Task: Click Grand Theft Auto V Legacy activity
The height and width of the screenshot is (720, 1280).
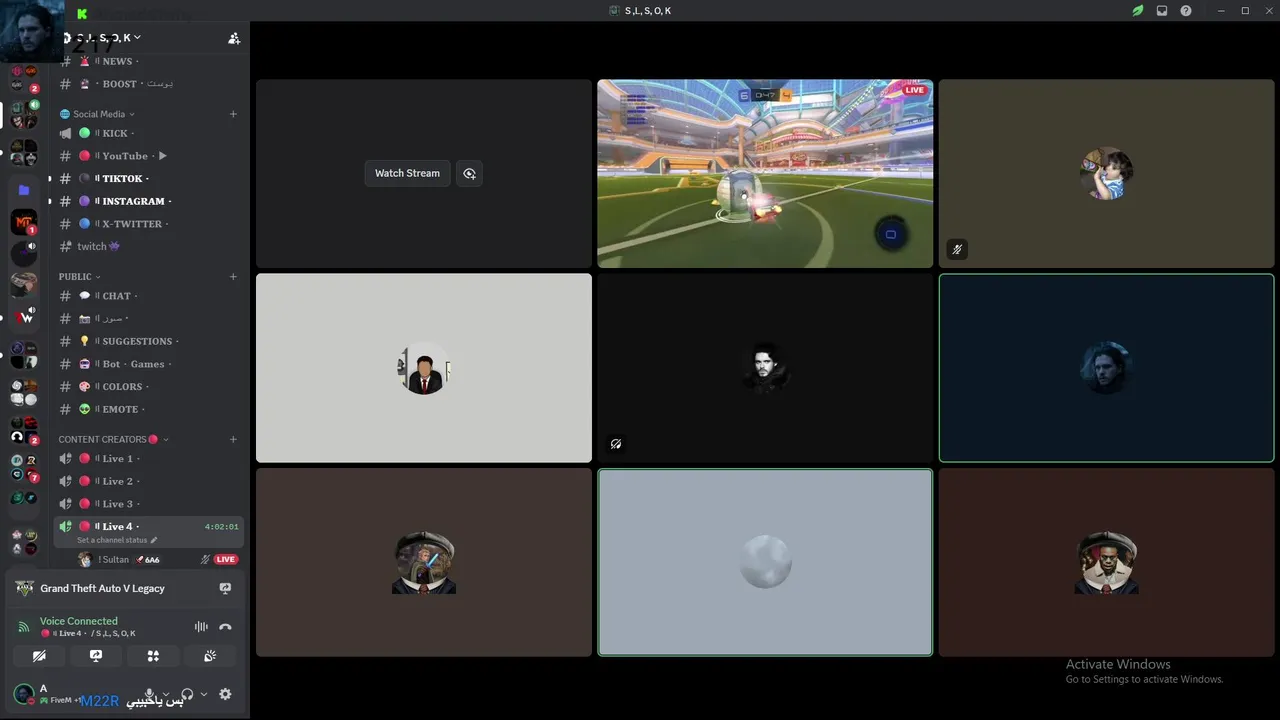Action: [102, 588]
